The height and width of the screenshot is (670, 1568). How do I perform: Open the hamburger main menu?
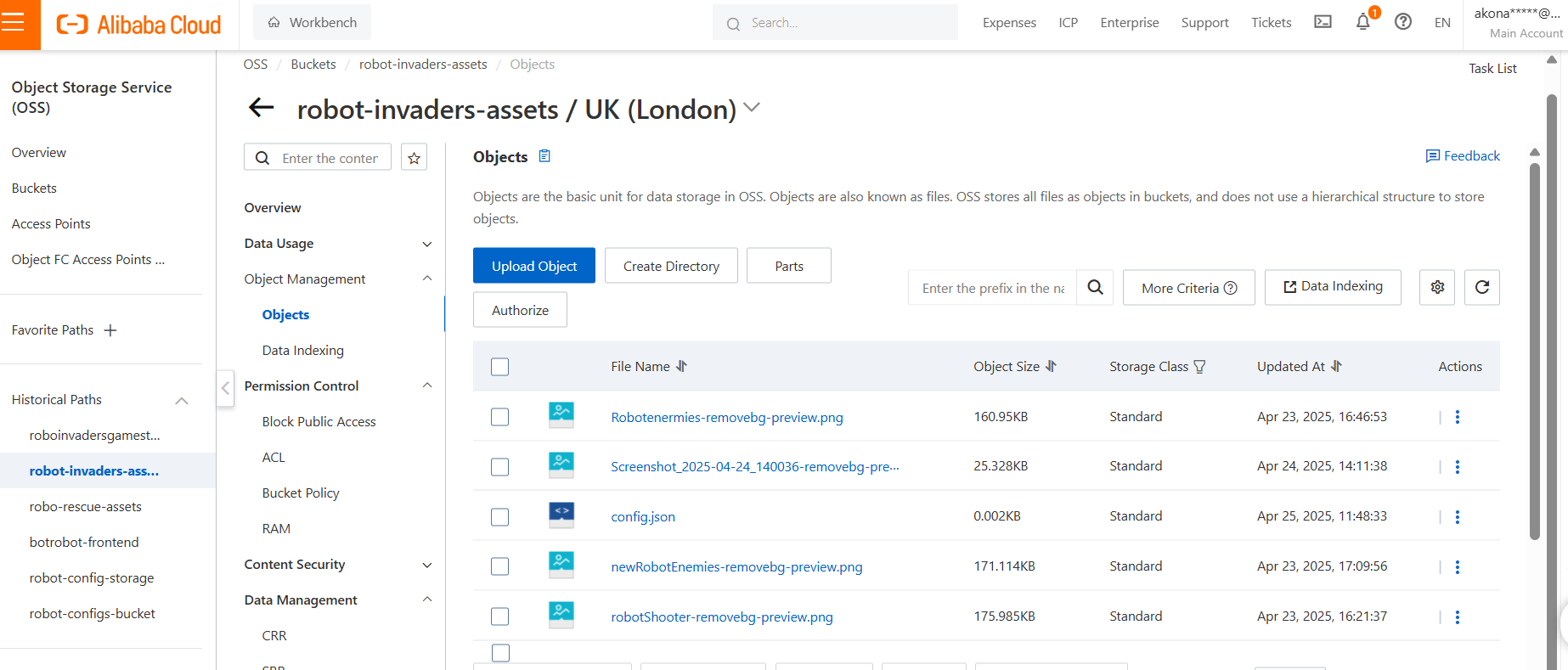pyautogui.click(x=13, y=23)
